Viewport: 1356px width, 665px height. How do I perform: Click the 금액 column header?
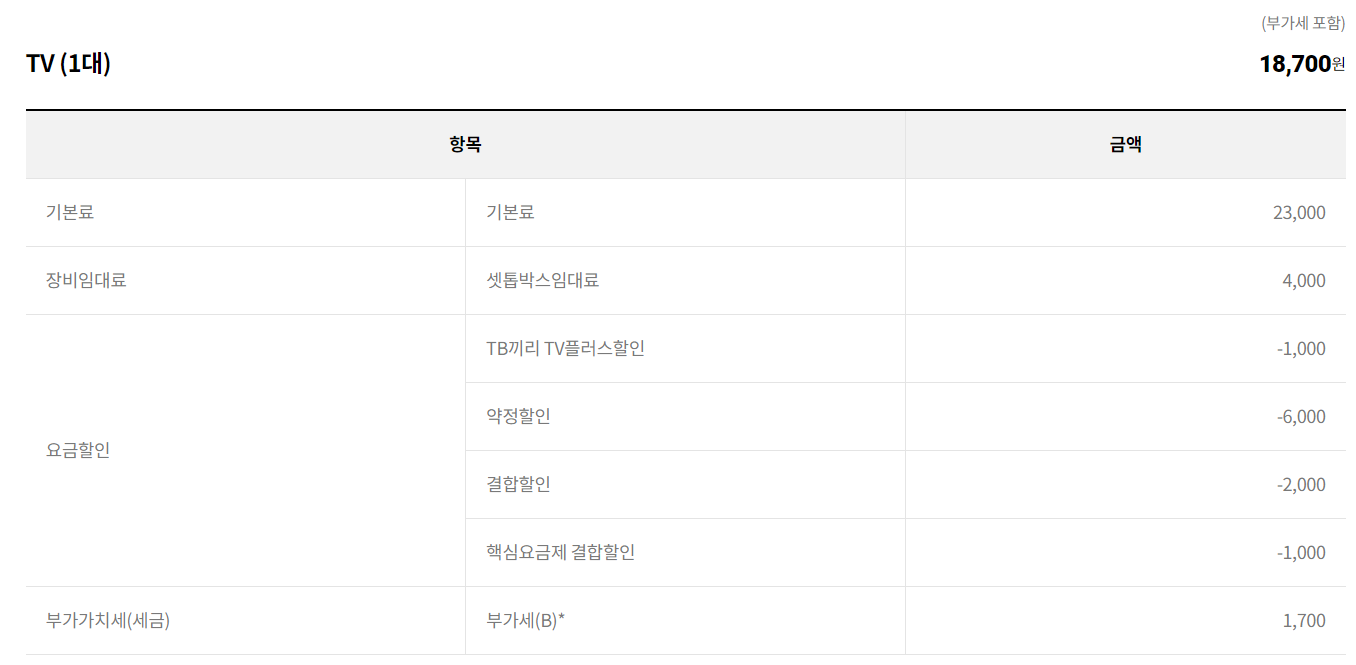click(1125, 145)
